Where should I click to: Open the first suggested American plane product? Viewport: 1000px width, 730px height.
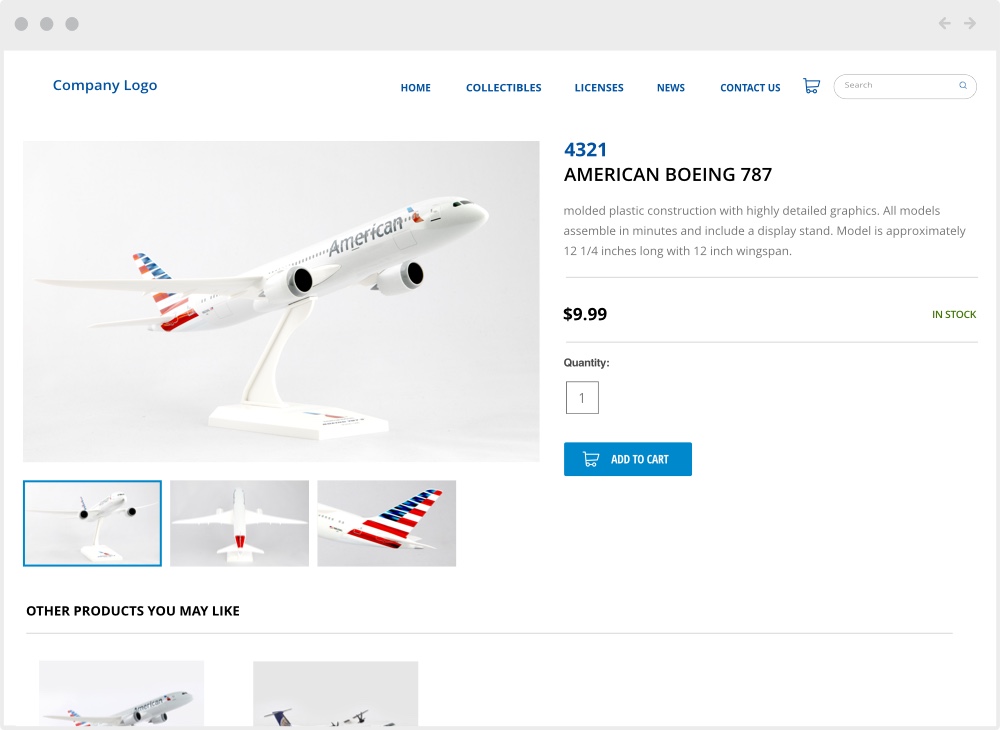coord(121,693)
